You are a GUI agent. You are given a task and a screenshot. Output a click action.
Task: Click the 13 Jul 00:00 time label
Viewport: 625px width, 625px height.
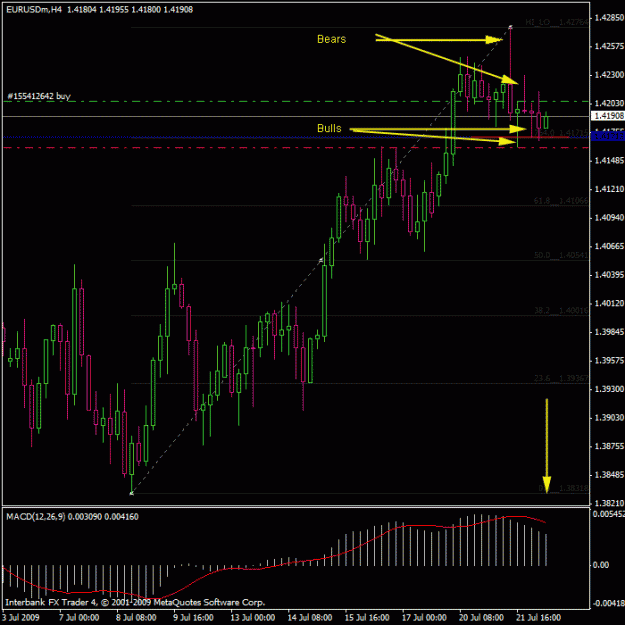[253, 618]
